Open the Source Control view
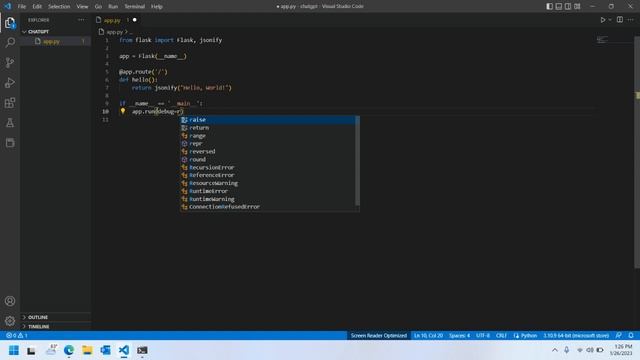The height and width of the screenshot is (360, 640). pyautogui.click(x=10, y=62)
